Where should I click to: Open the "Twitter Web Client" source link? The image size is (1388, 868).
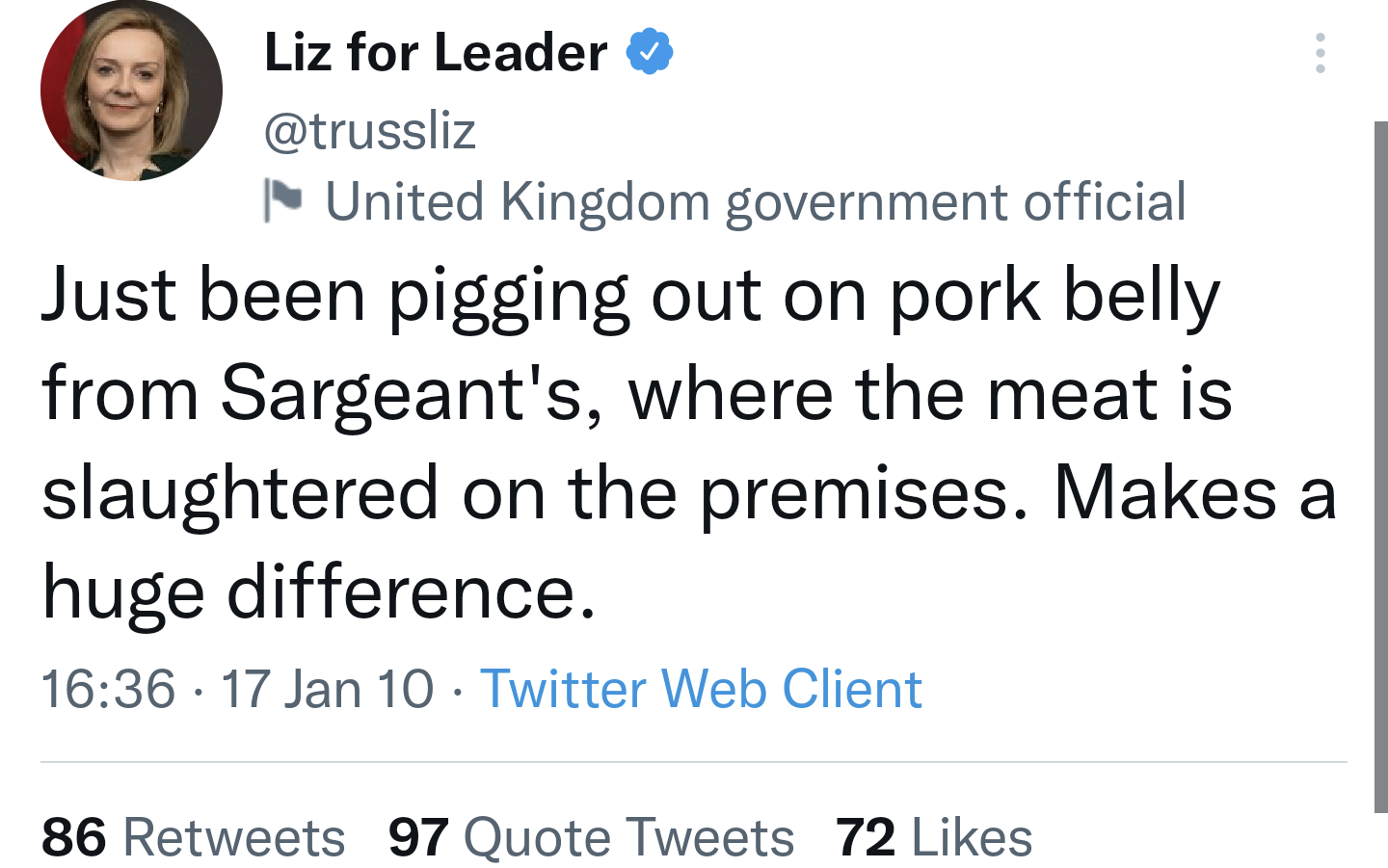point(701,689)
